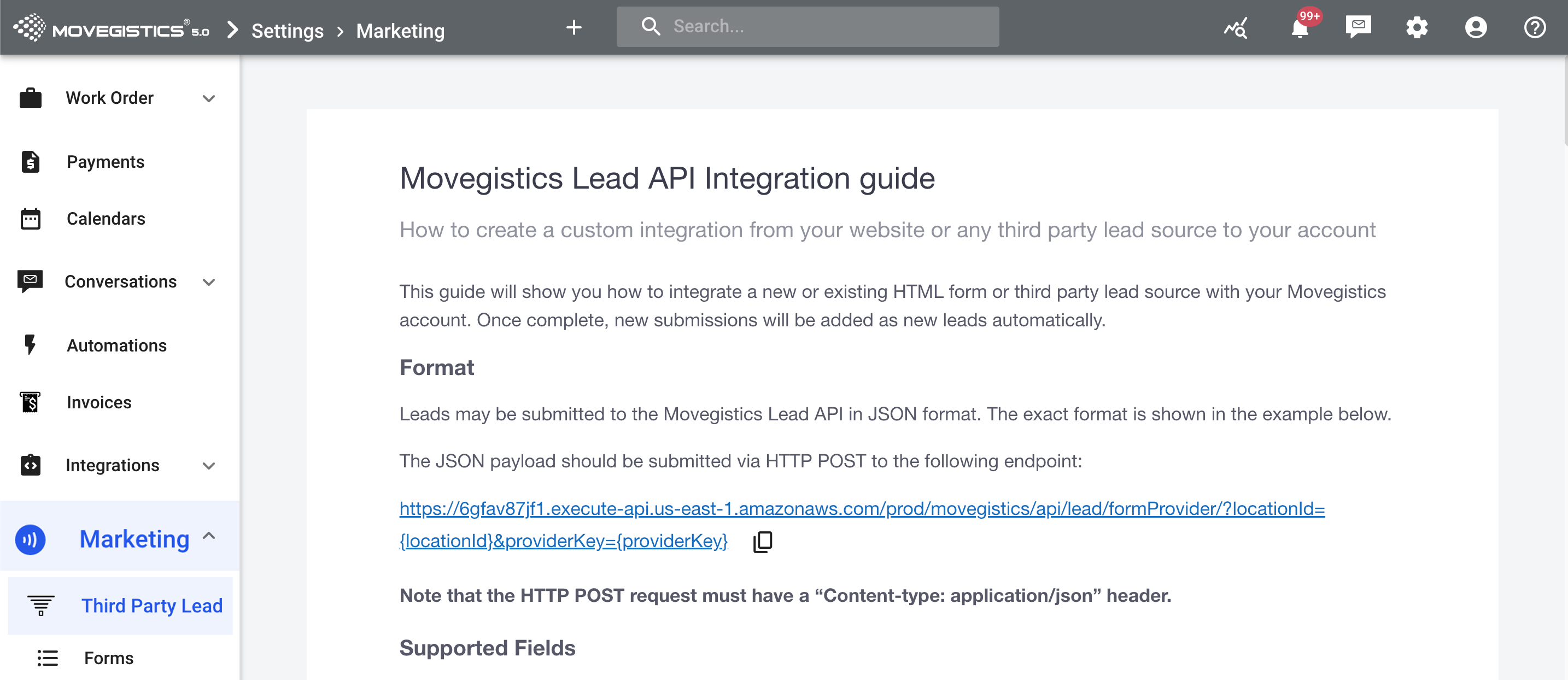Open the notifications bell
This screenshot has height=680, width=1568.
[1300, 28]
